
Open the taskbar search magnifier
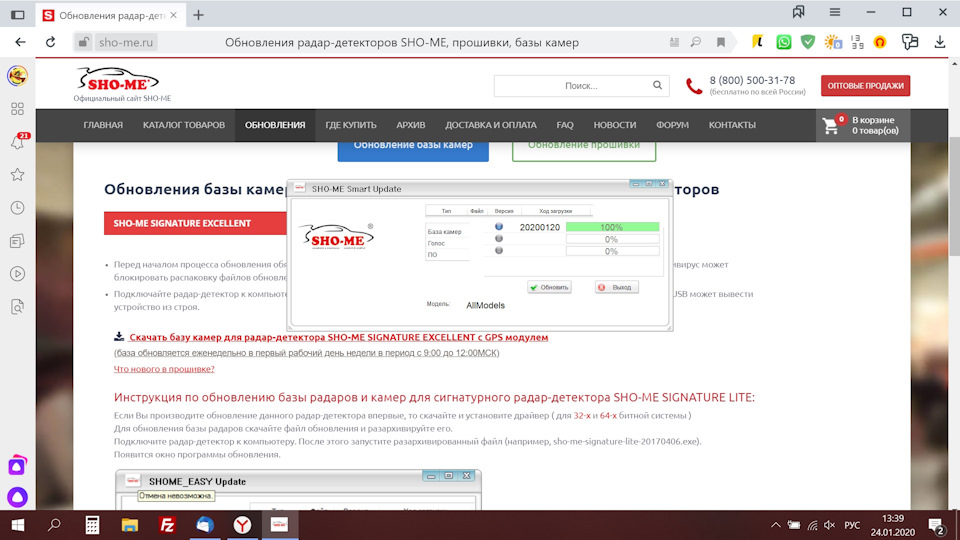[54, 525]
